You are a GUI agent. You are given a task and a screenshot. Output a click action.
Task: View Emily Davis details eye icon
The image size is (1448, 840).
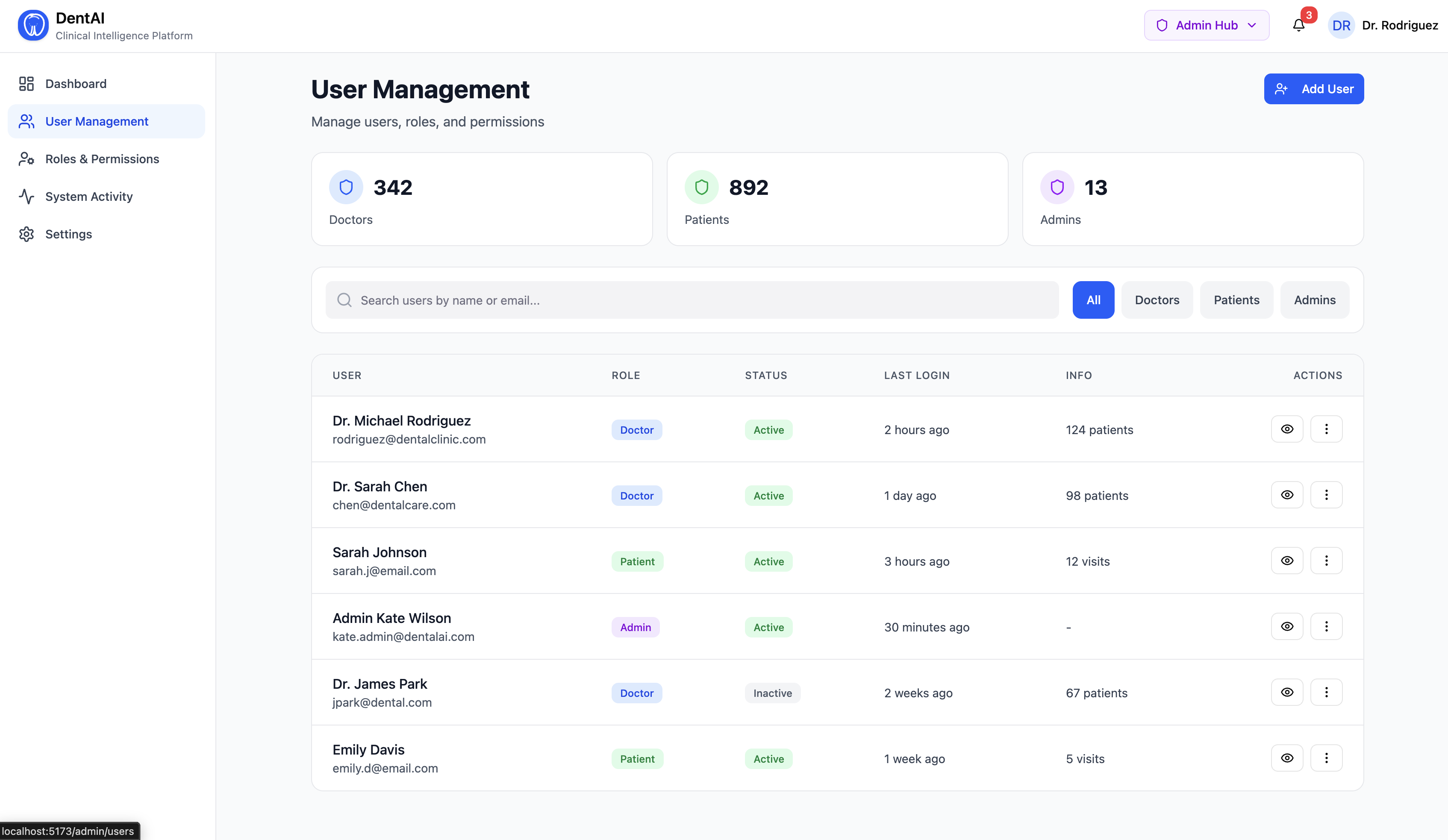coord(1287,758)
